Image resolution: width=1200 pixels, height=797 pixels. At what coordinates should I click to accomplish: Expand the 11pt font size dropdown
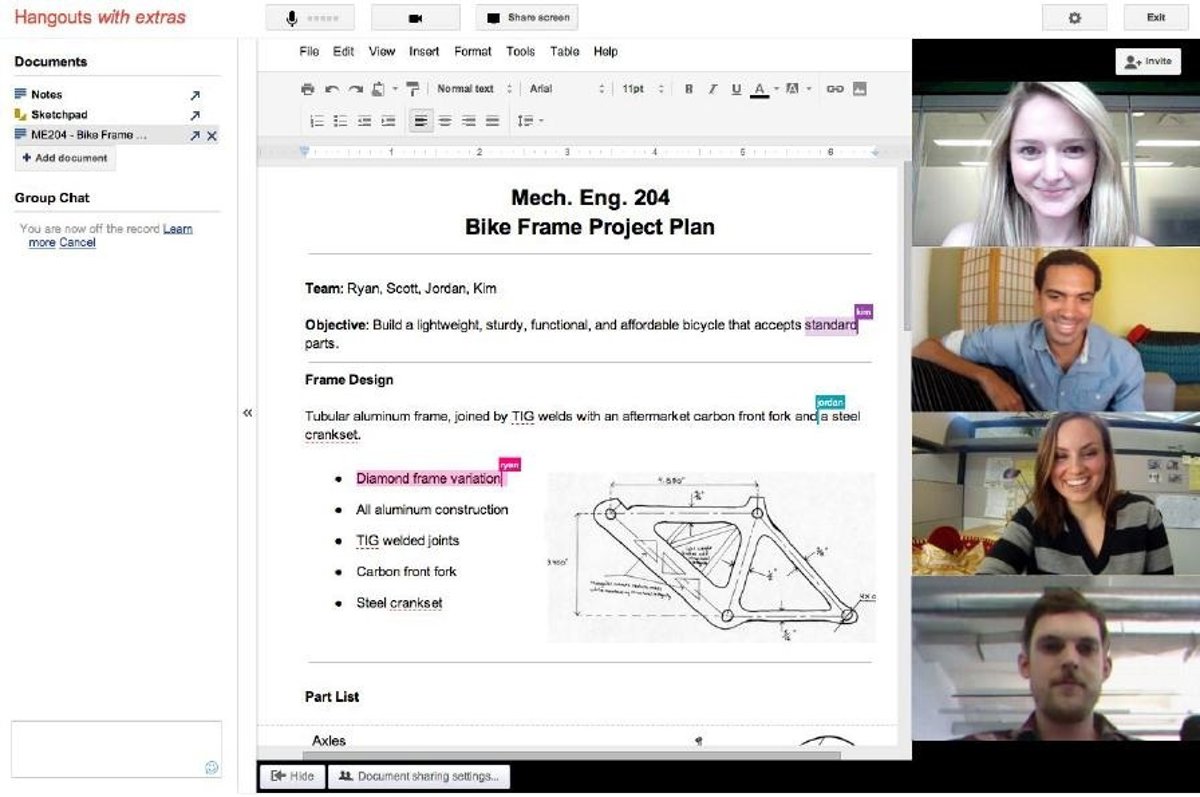pos(642,89)
